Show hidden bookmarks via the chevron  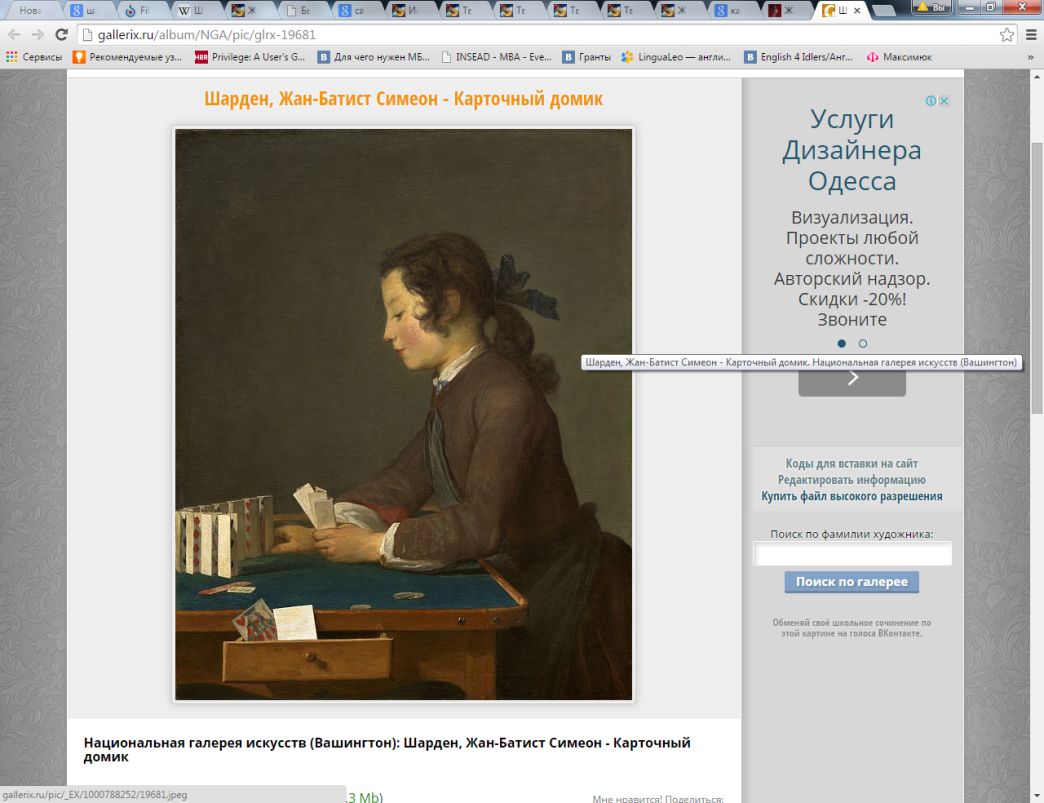[1031, 57]
